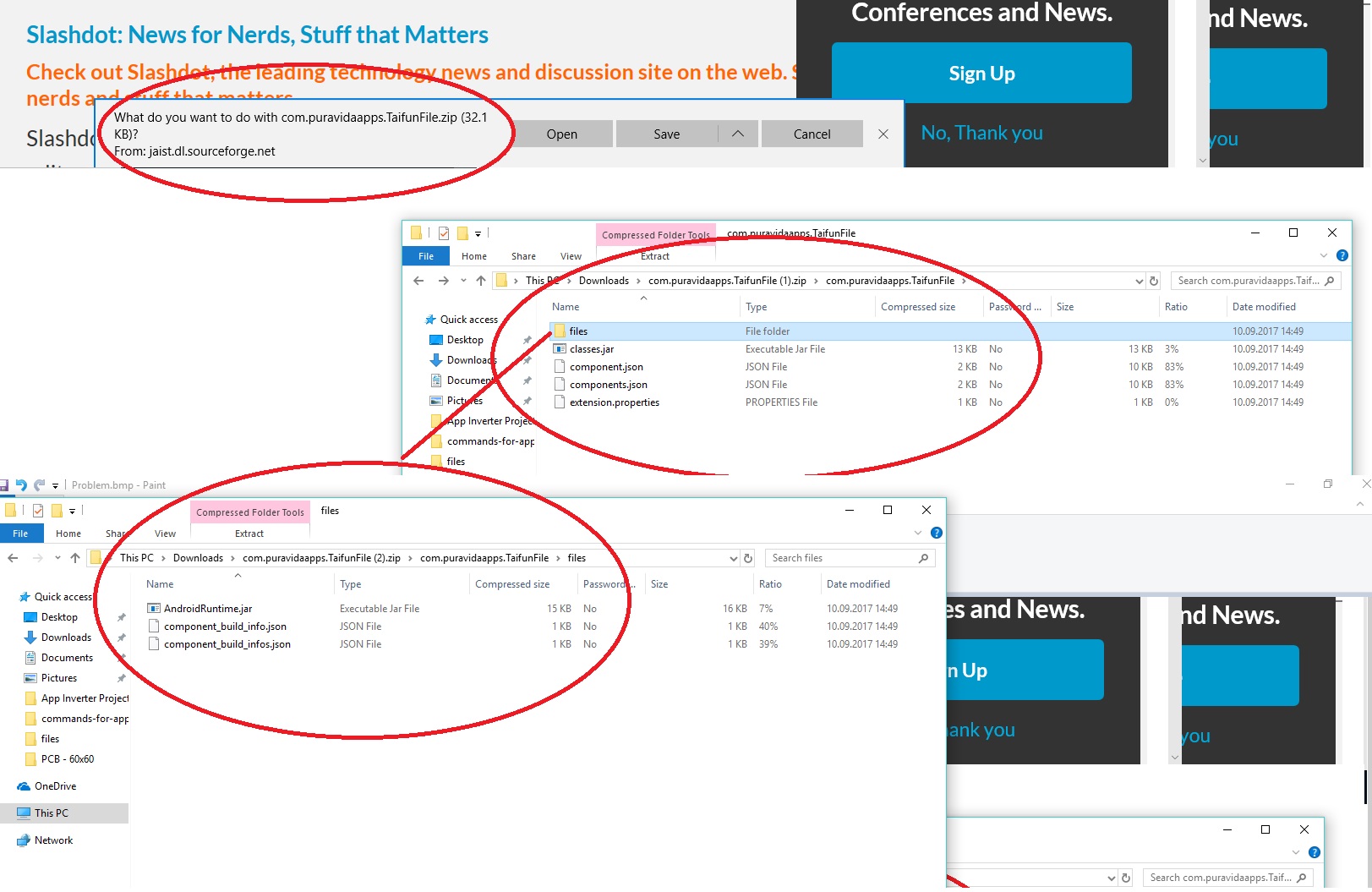Open address history dropdown in files window
Screen dimensions: 1372x892
(x=733, y=558)
